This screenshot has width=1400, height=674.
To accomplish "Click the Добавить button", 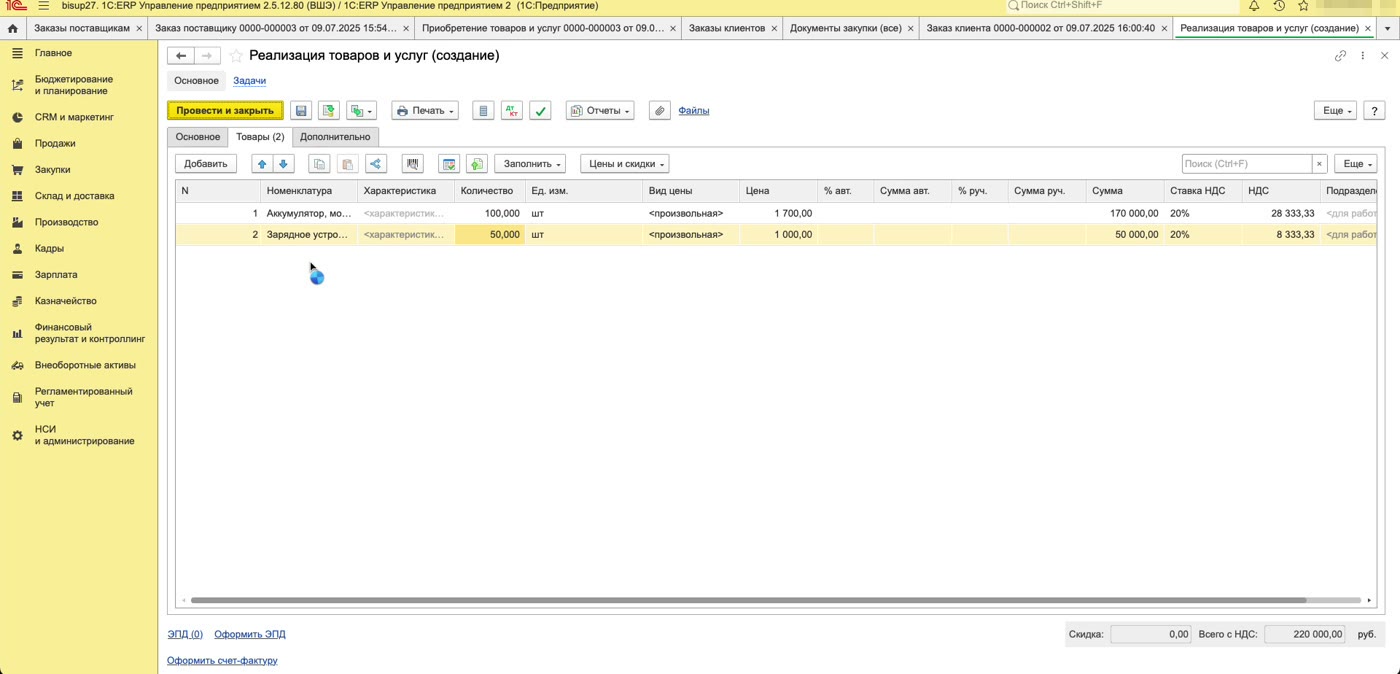I will (x=206, y=164).
